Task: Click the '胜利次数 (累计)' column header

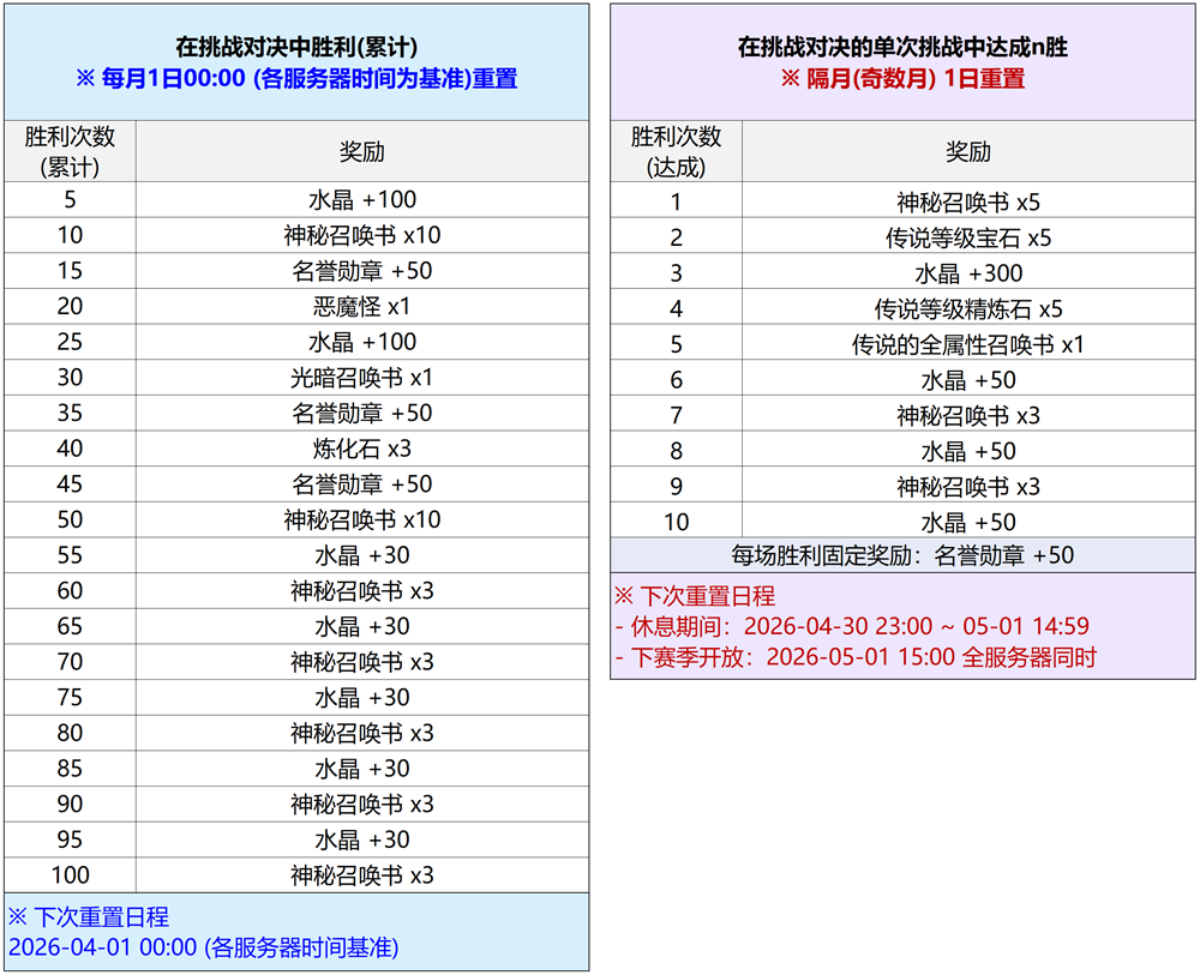Action: [x=70, y=152]
